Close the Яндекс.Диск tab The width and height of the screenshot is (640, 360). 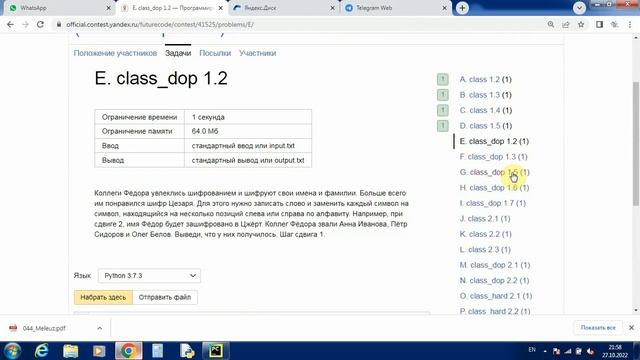tap(332, 8)
